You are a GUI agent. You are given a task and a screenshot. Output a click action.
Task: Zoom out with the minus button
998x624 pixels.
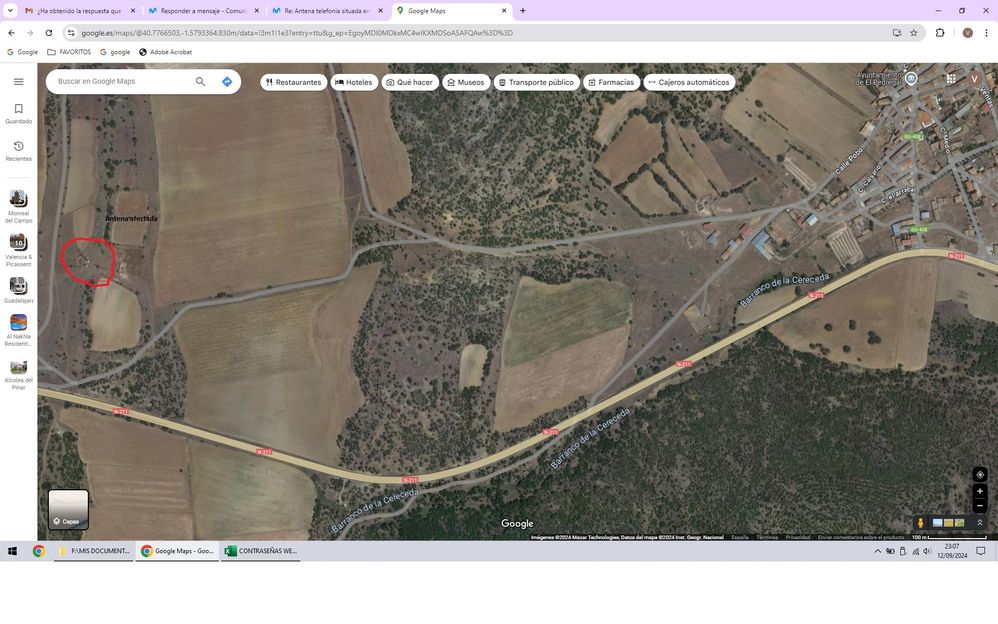pos(980,506)
